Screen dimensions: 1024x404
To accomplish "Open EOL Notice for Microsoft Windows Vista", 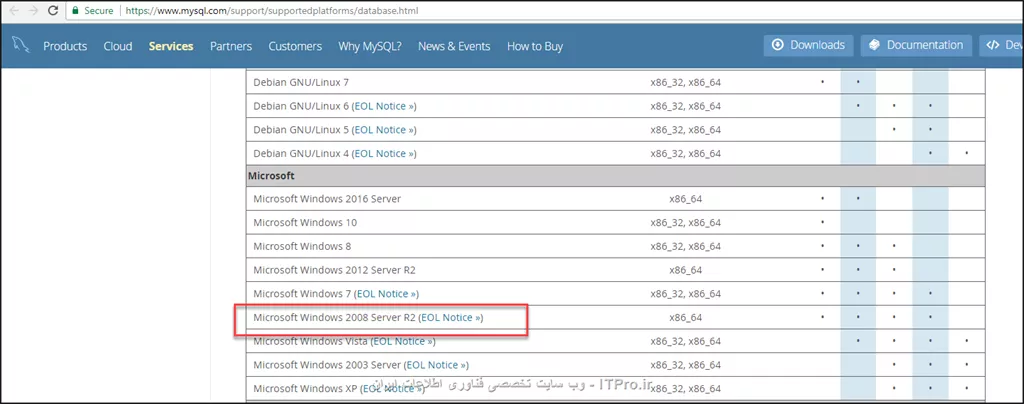I will coord(404,341).
